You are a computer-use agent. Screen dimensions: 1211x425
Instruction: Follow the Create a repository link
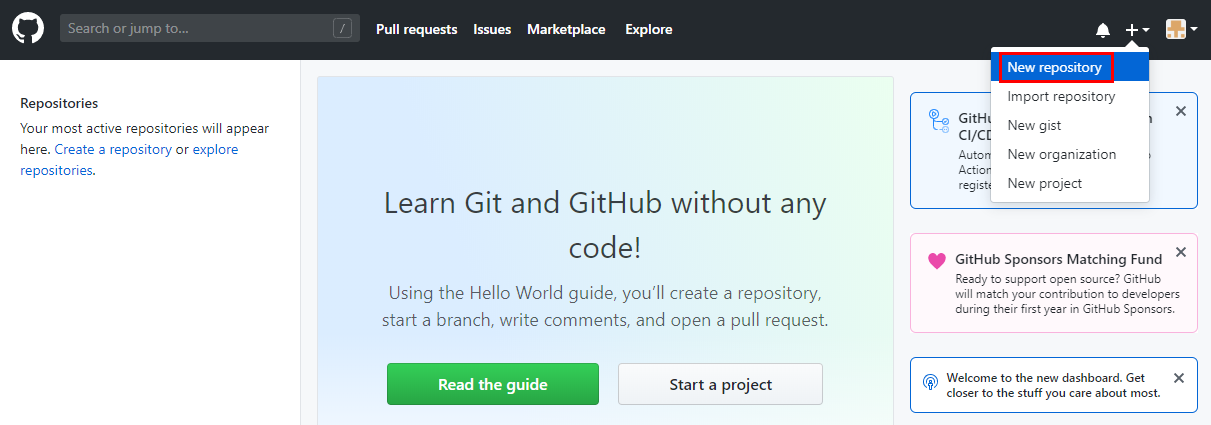point(113,149)
